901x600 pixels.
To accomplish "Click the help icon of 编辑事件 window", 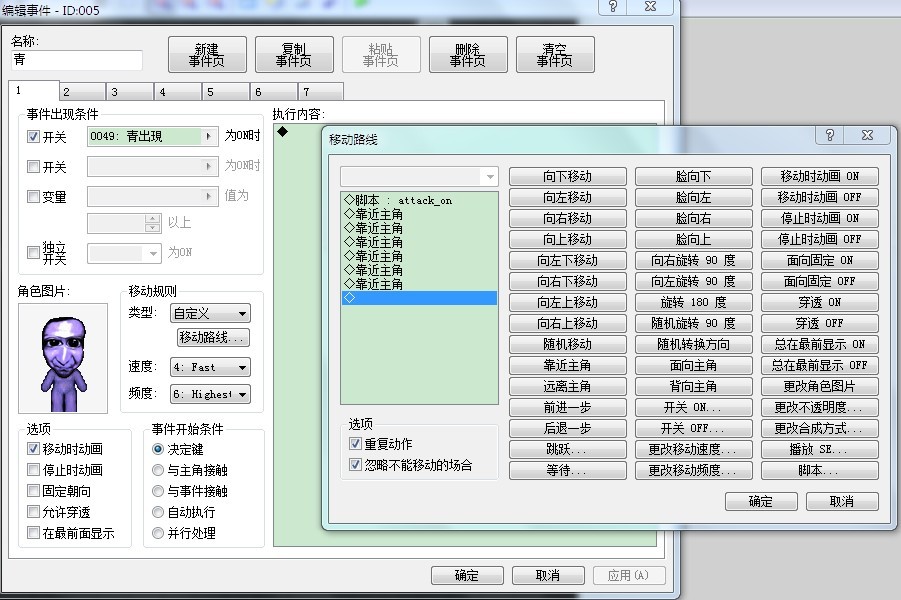I will tap(613, 6).
